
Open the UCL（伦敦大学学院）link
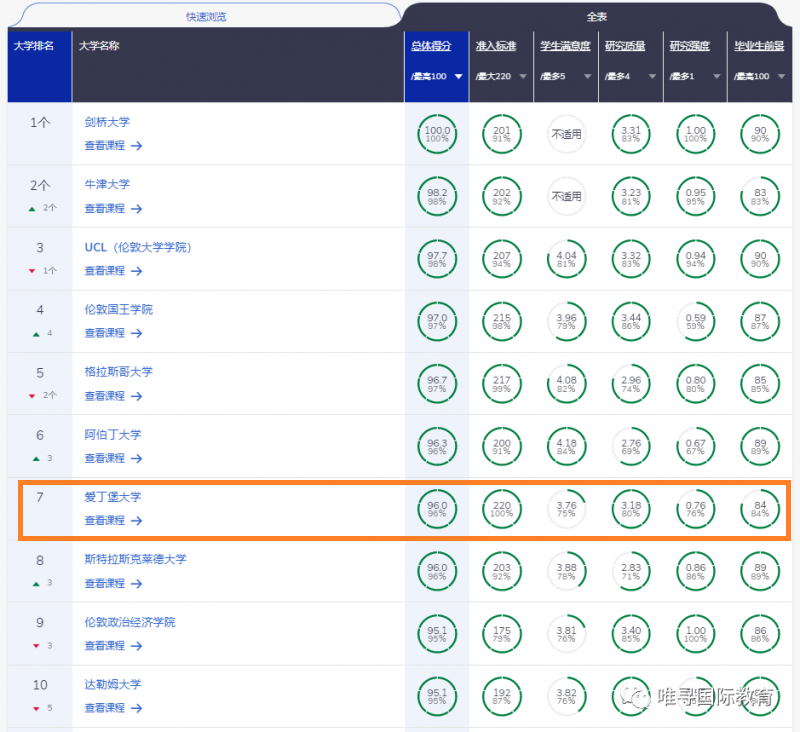tap(138, 247)
